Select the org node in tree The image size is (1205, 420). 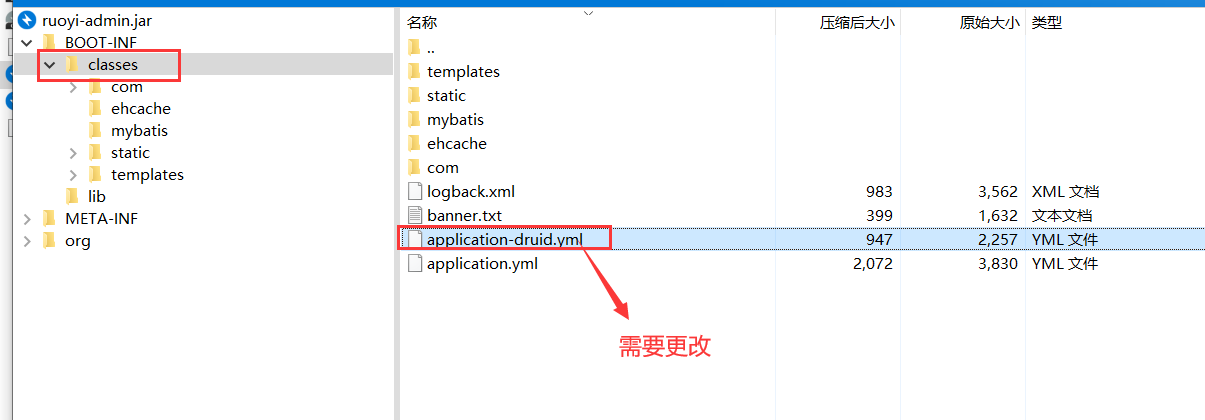click(x=77, y=240)
